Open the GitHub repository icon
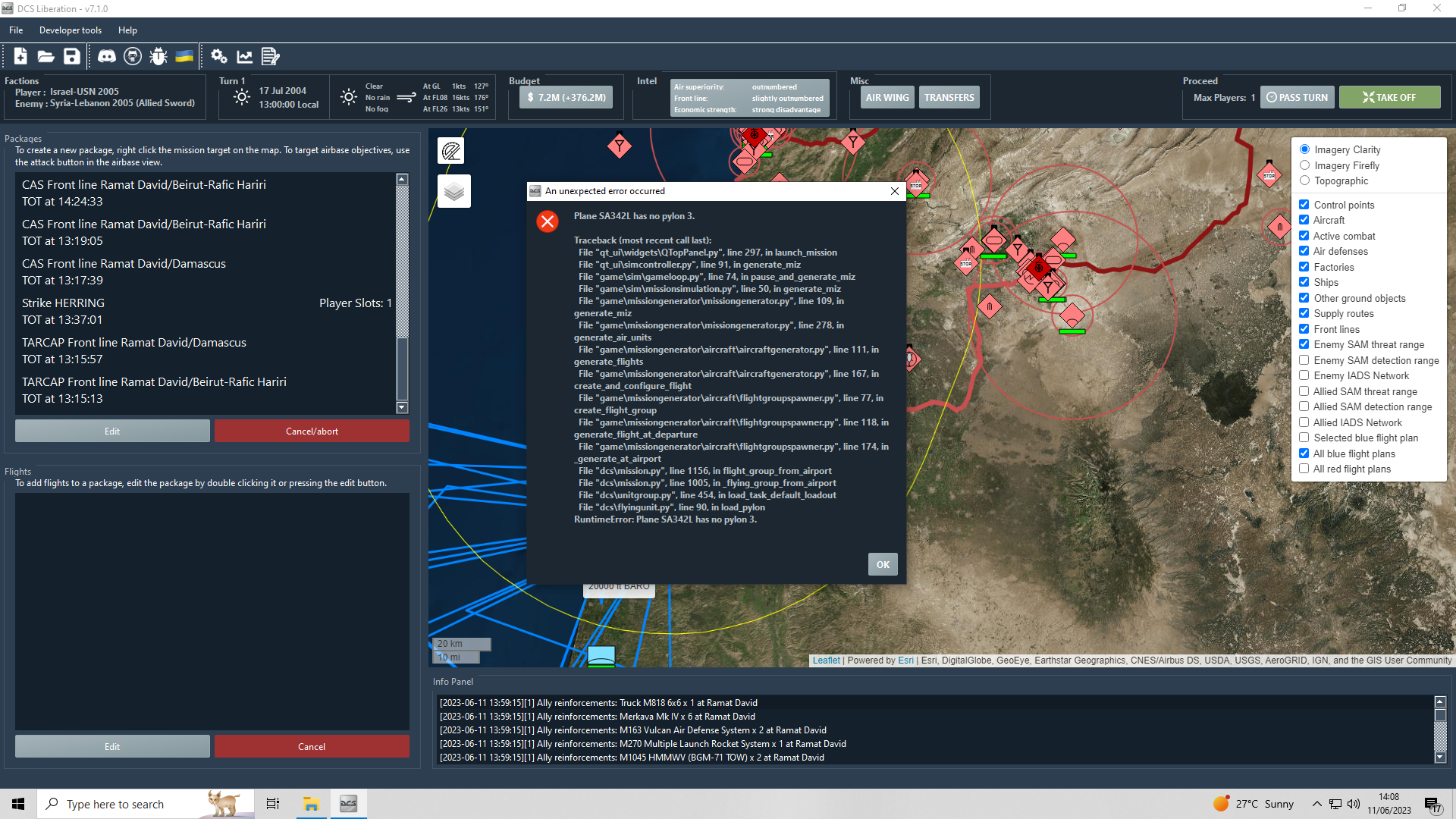 click(x=133, y=56)
